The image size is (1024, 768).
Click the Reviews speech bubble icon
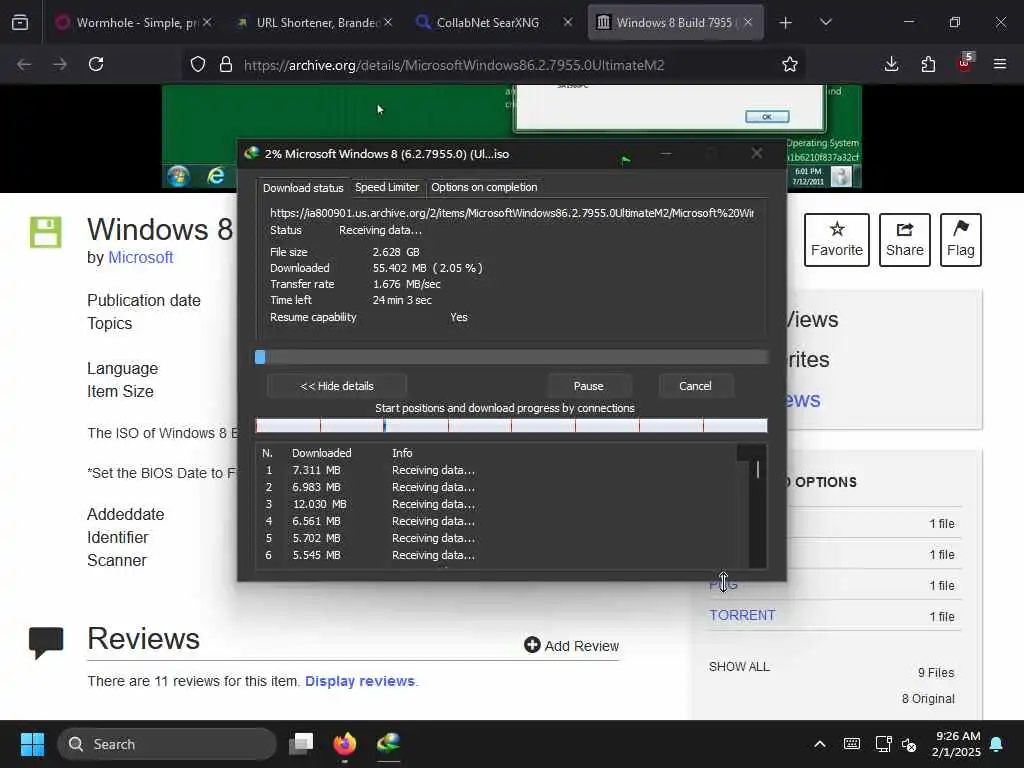46,643
